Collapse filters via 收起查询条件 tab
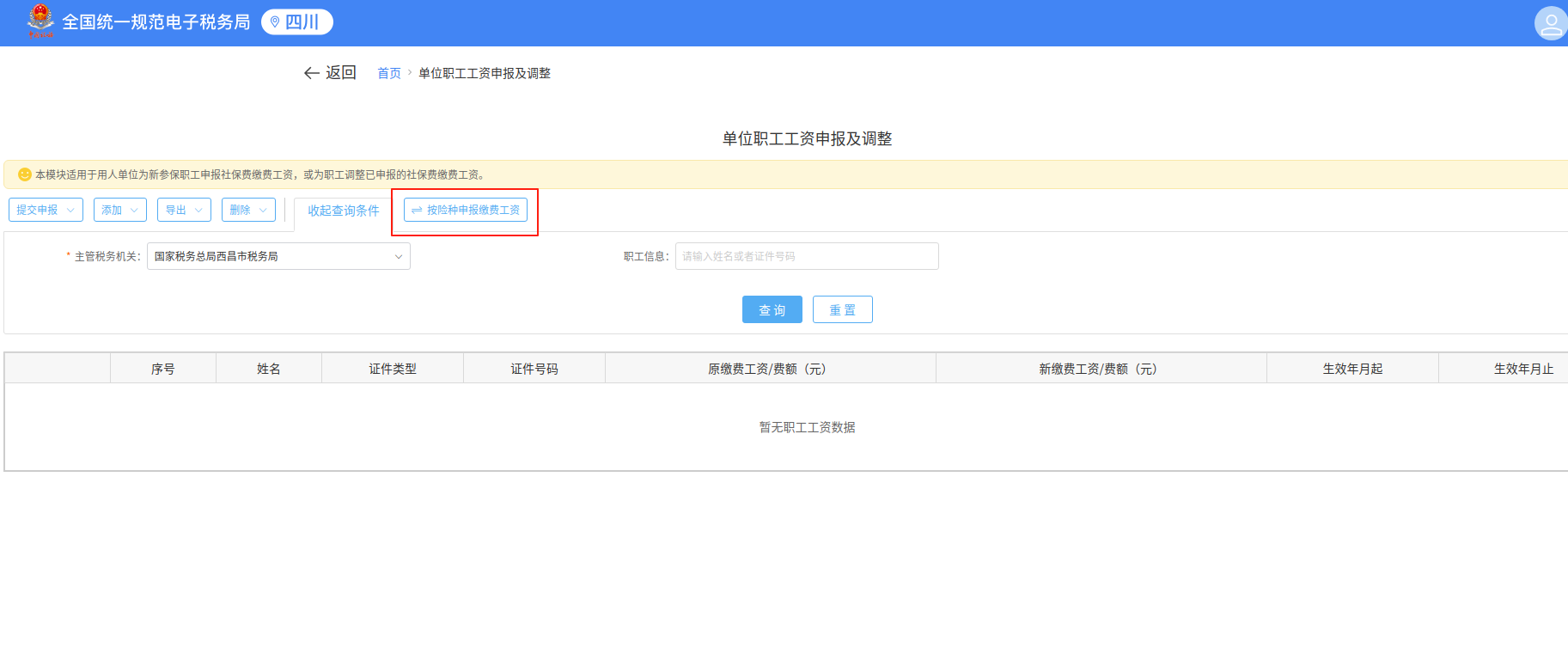 [343, 211]
